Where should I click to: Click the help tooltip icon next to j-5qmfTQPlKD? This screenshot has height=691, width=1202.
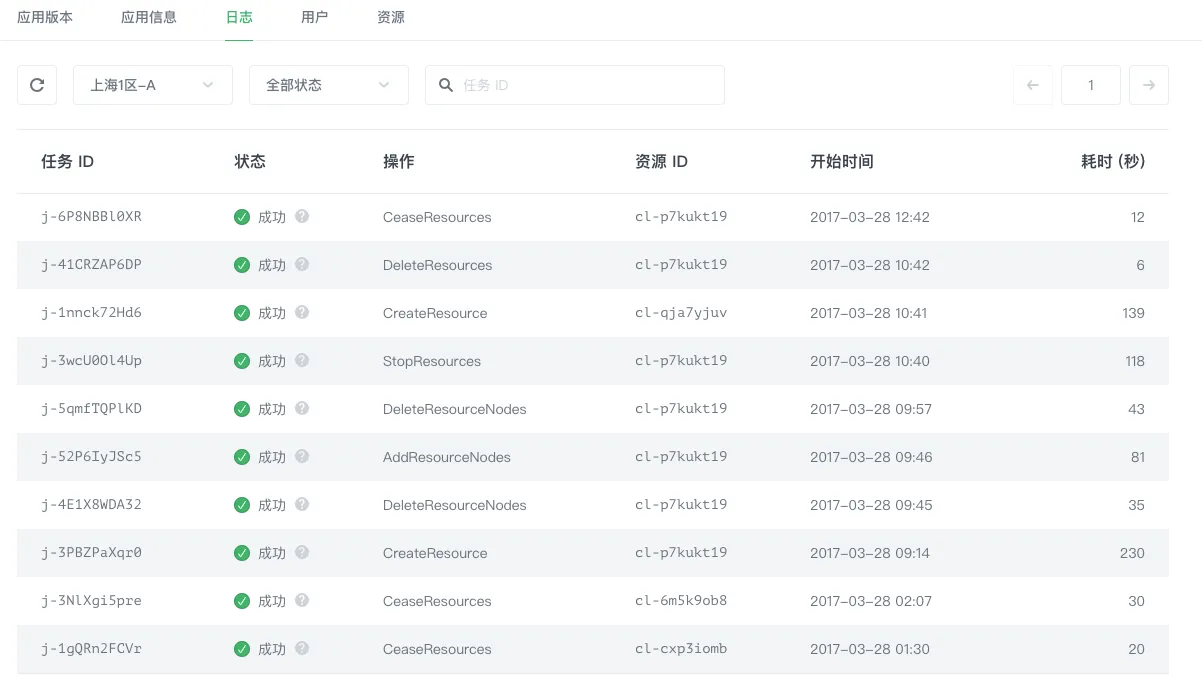(x=302, y=409)
